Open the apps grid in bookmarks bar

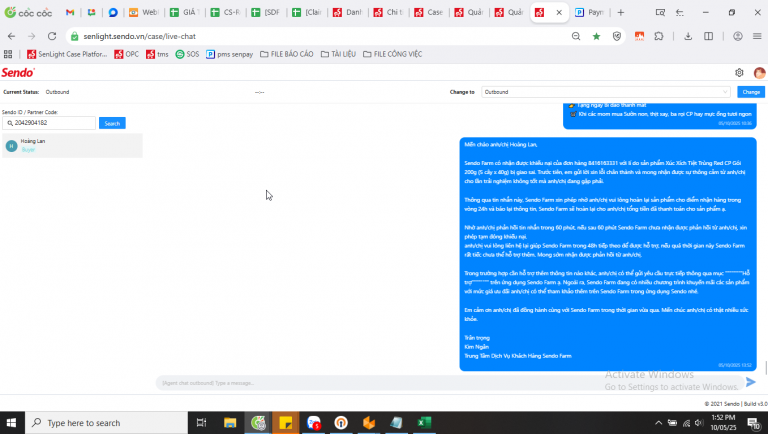click(x=8, y=54)
